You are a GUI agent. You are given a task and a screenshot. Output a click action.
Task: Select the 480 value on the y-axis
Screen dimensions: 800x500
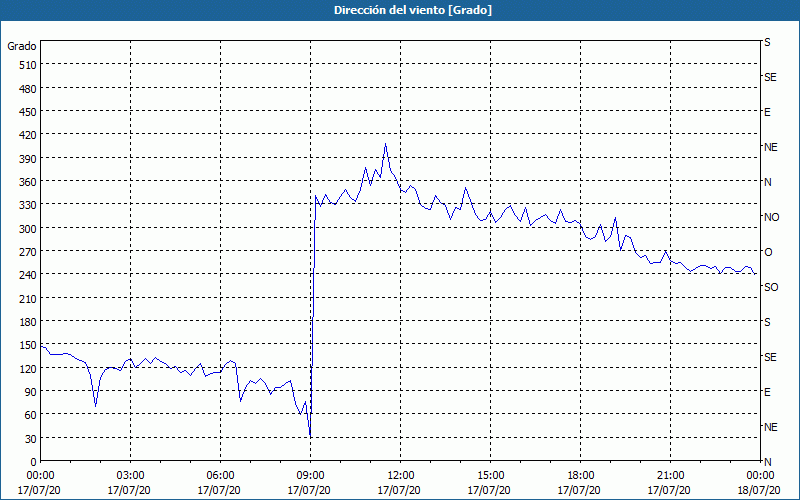[28, 88]
